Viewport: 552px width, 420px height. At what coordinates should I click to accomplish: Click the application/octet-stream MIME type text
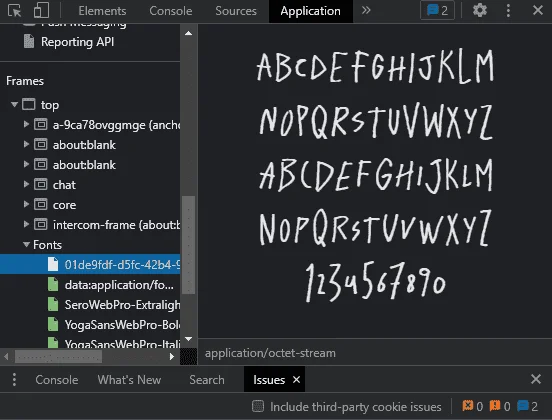(x=270, y=353)
